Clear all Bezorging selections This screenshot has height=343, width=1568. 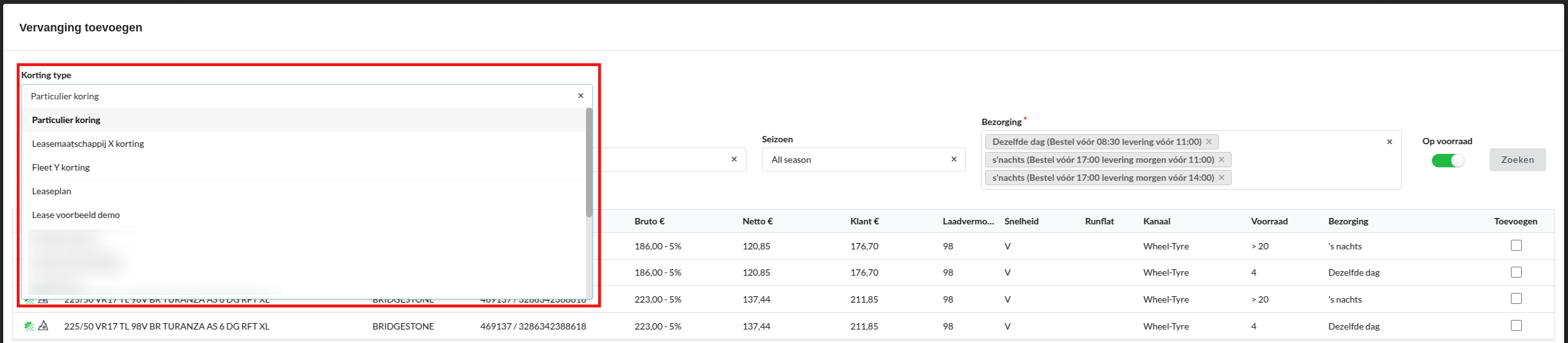pyautogui.click(x=1389, y=142)
